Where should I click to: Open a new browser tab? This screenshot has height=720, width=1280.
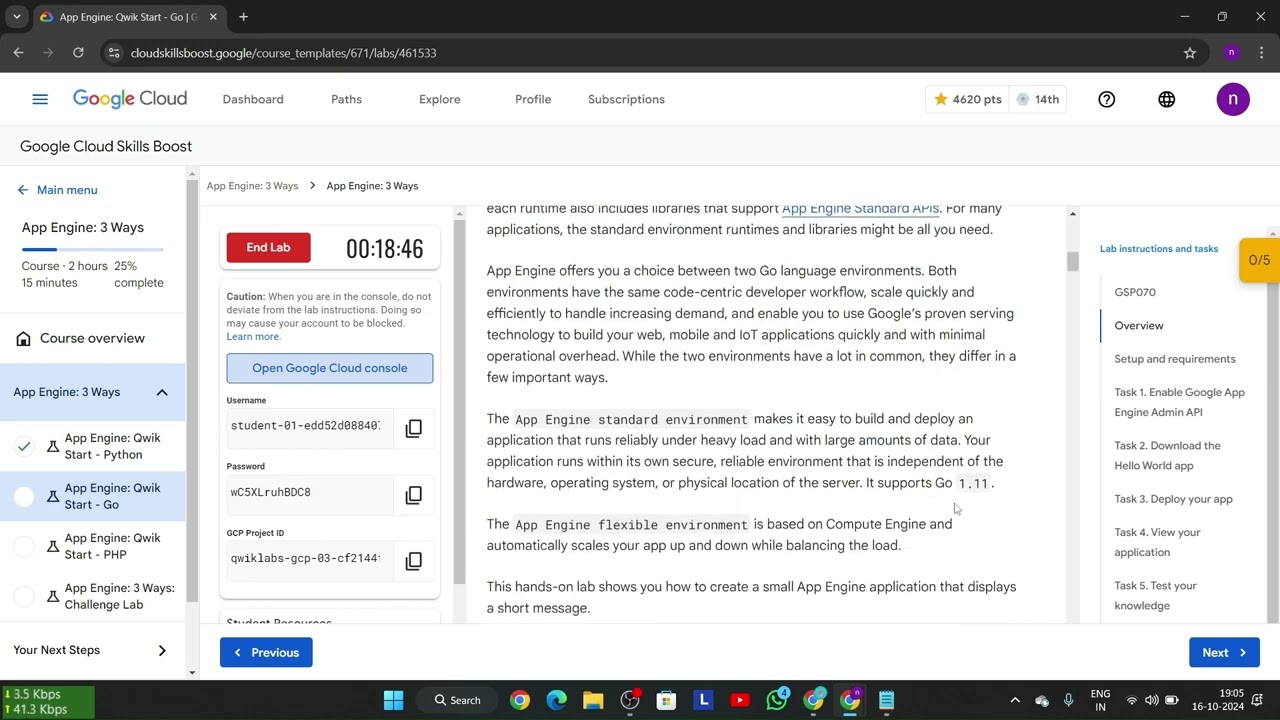pyautogui.click(x=243, y=17)
